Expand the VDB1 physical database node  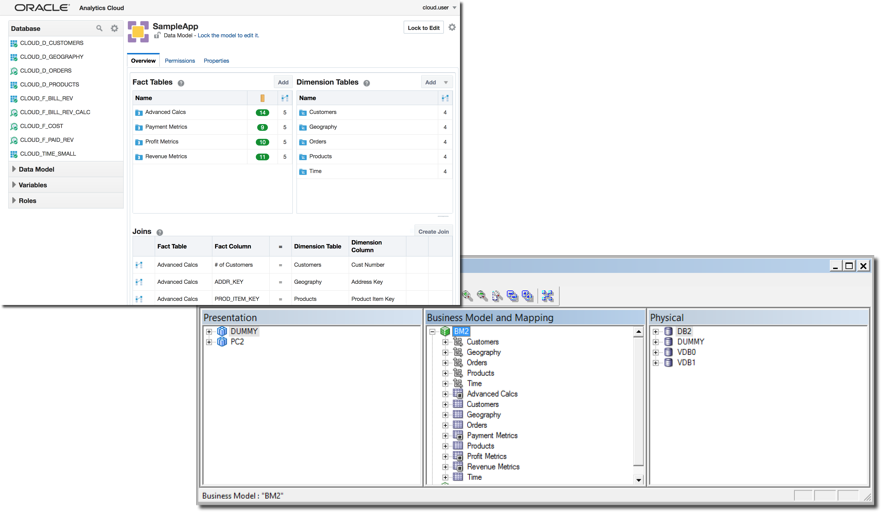pos(656,363)
